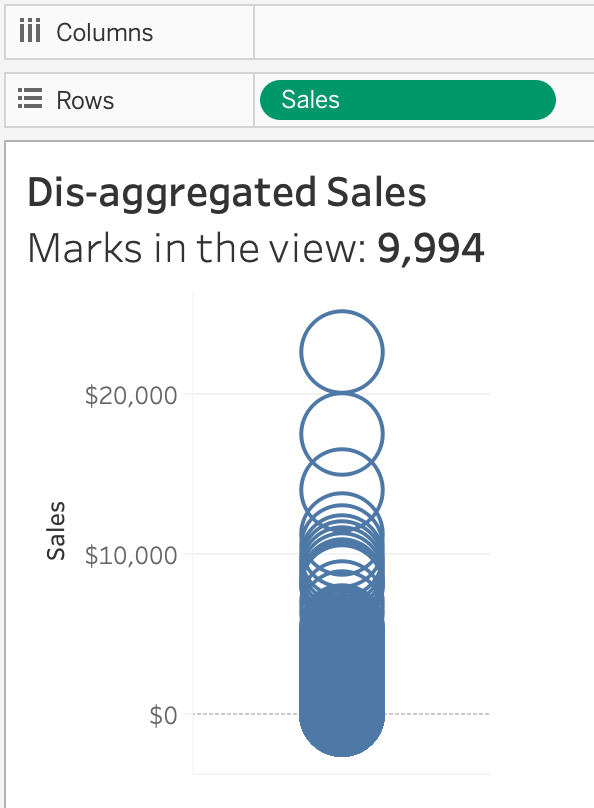
Task: Click the Columns shelf icon
Action: [x=30, y=32]
